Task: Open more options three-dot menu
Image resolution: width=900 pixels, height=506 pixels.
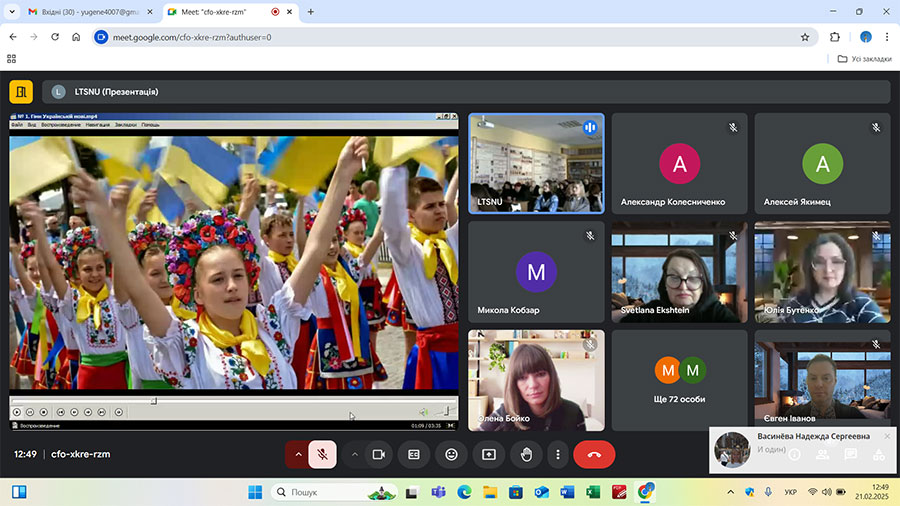Action: 558,454
